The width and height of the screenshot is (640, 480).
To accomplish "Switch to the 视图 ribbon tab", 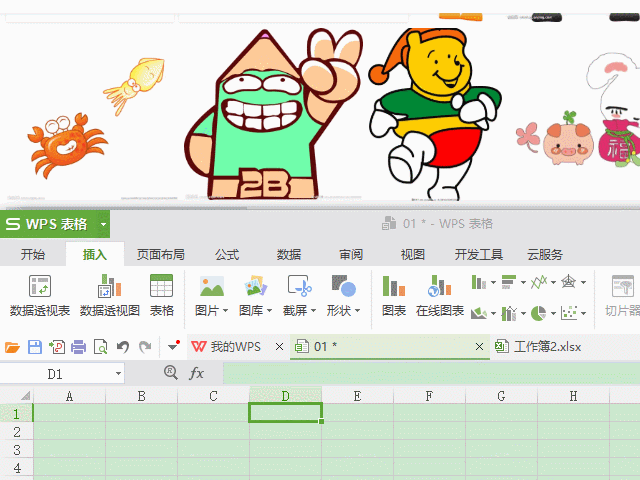I will click(x=413, y=254).
